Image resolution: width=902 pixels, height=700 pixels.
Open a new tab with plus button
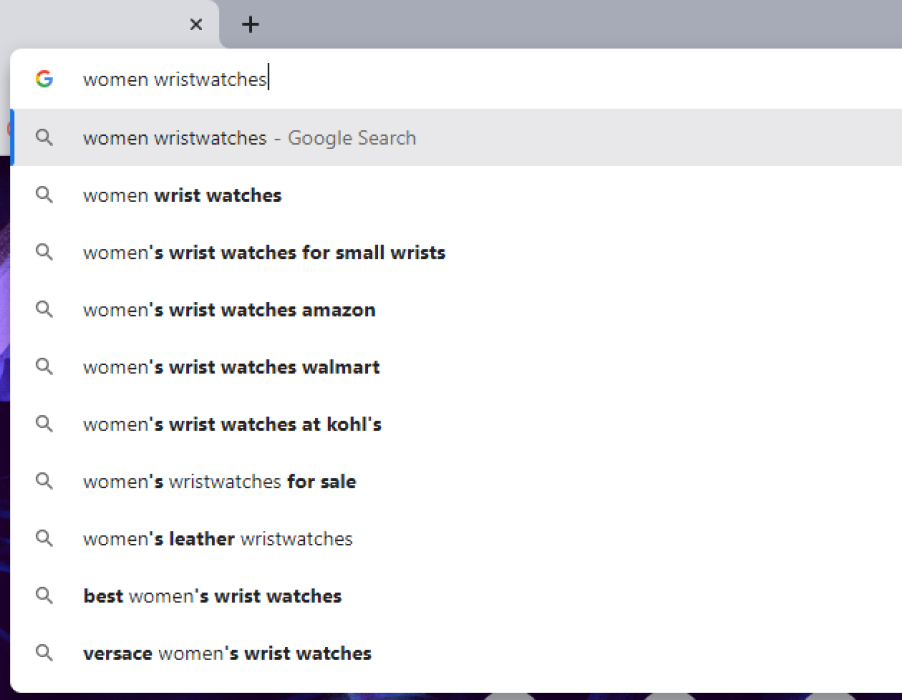[x=250, y=25]
